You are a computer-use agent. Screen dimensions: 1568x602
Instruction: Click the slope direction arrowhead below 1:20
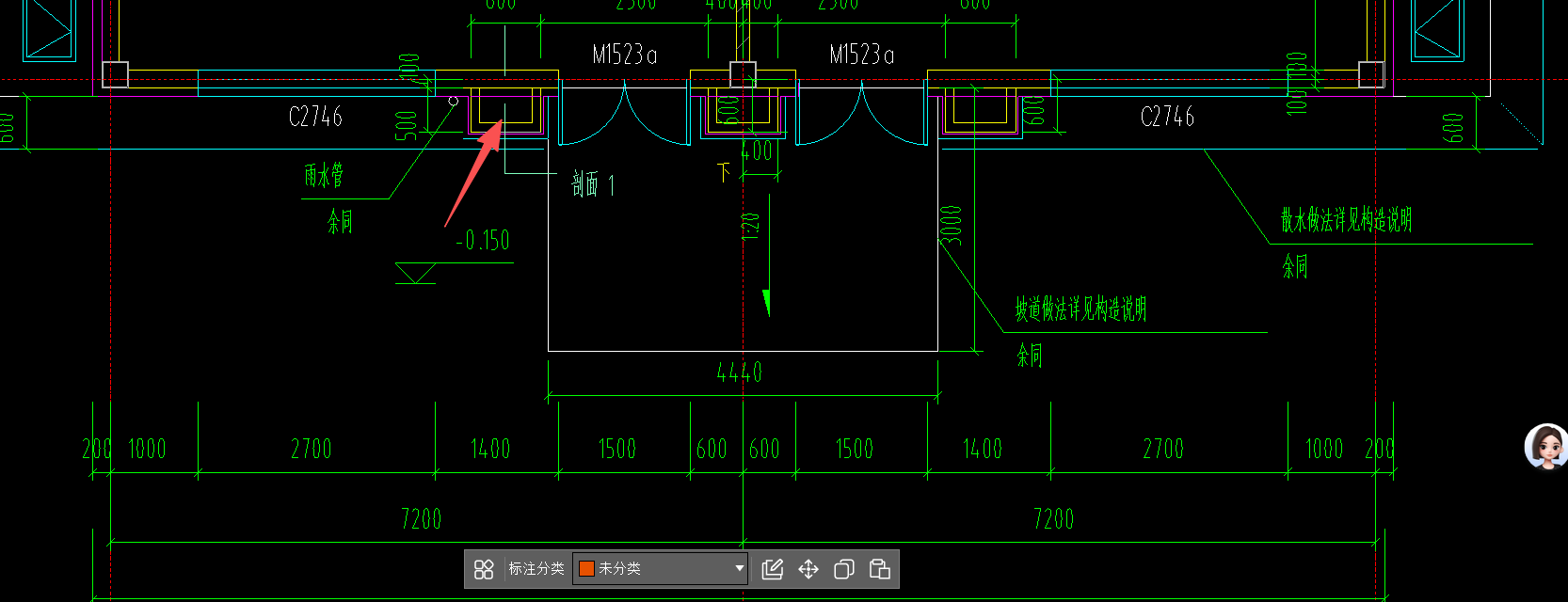click(766, 303)
